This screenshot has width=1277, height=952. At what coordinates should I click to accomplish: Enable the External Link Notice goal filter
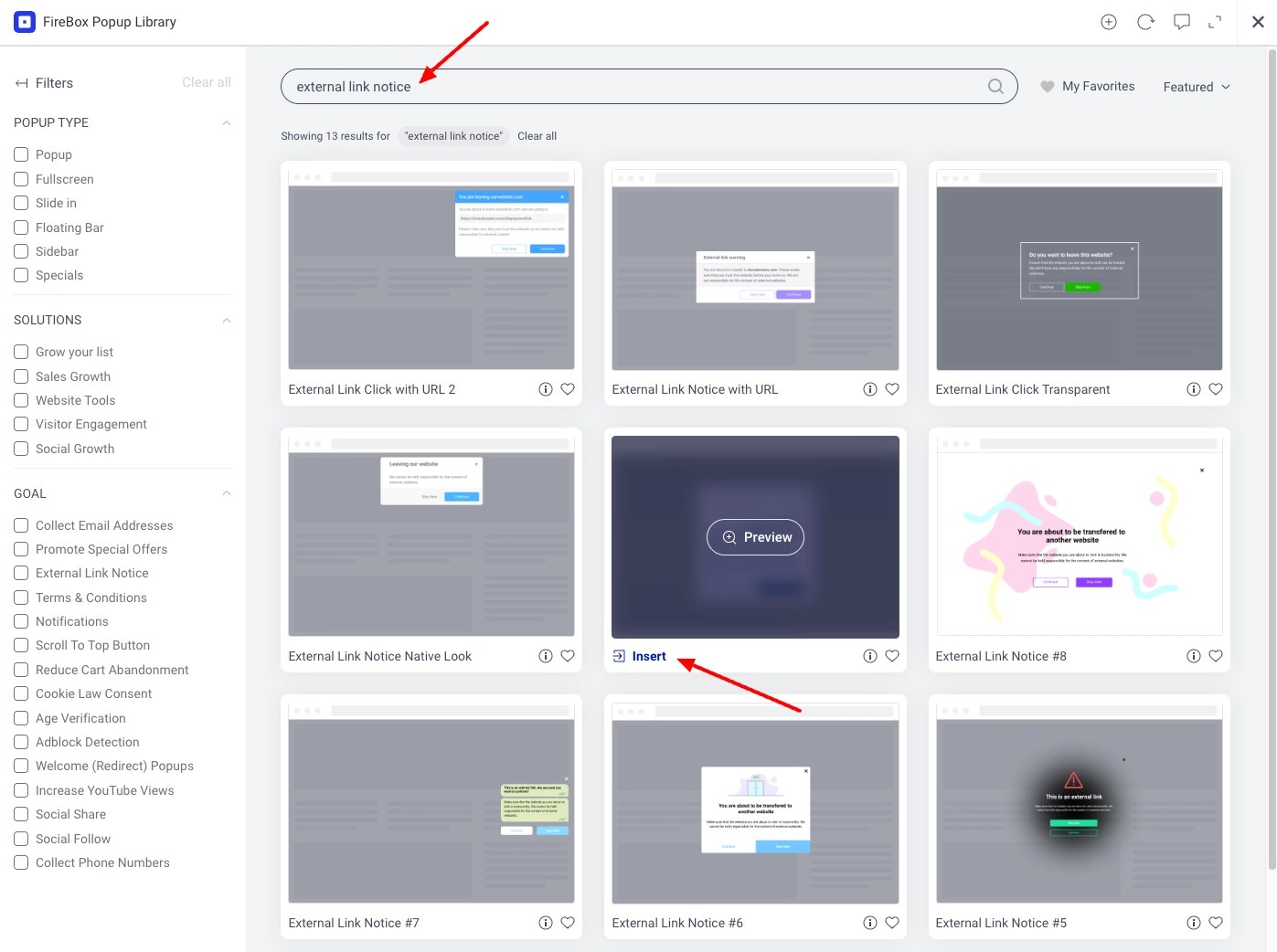click(20, 573)
